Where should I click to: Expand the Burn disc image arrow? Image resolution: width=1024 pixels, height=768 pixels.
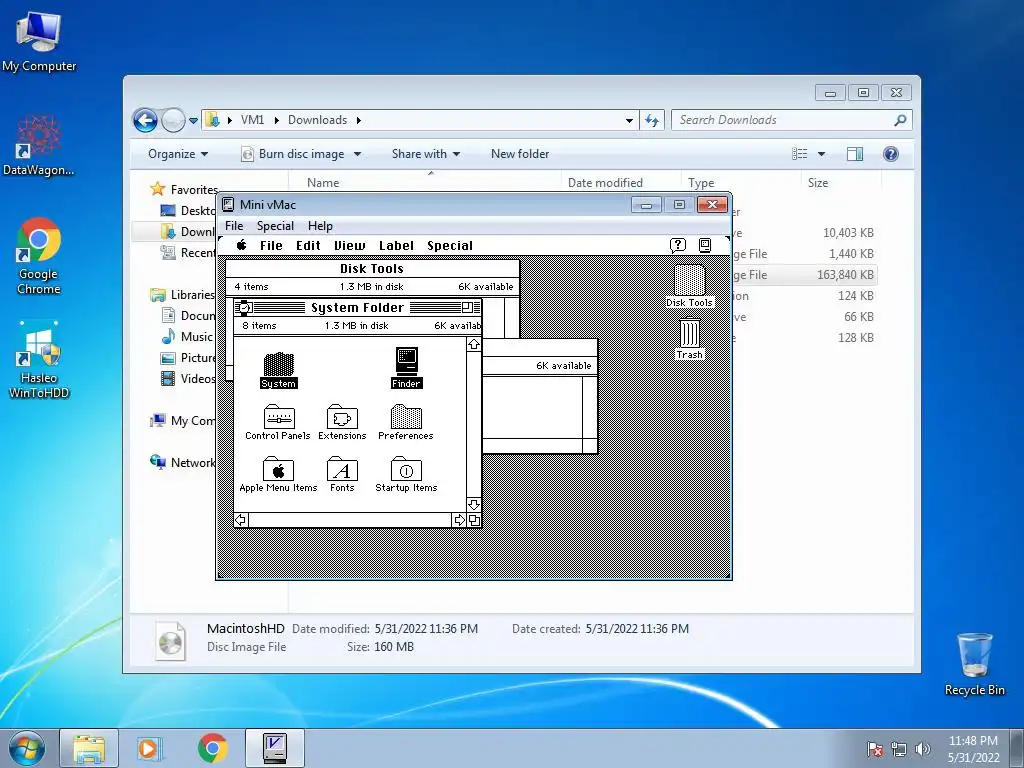click(357, 154)
